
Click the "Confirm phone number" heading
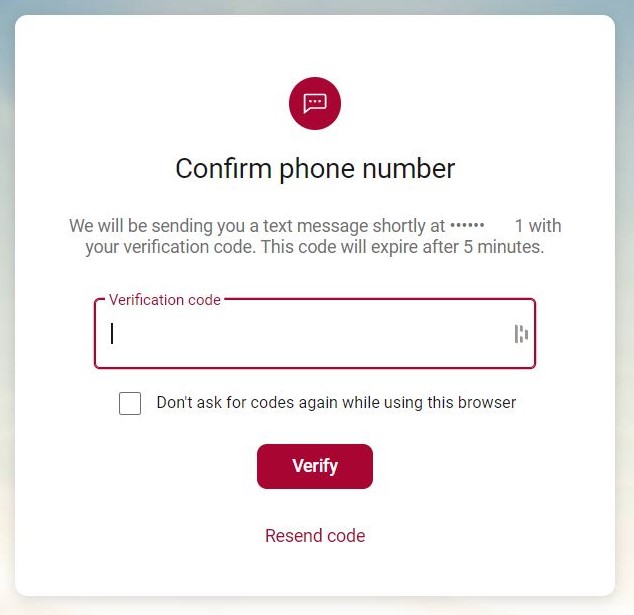pyautogui.click(x=315, y=168)
